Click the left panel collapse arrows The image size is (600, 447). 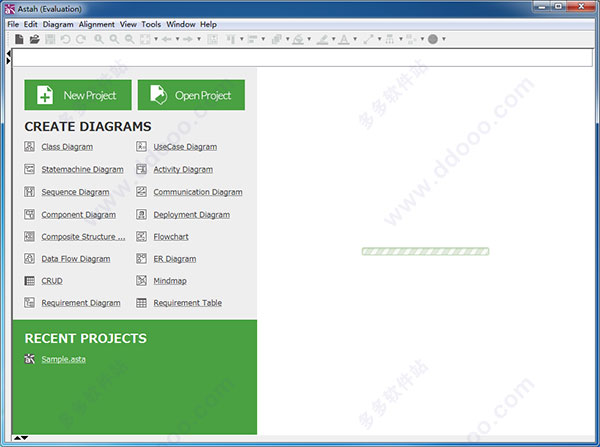click(x=8, y=57)
